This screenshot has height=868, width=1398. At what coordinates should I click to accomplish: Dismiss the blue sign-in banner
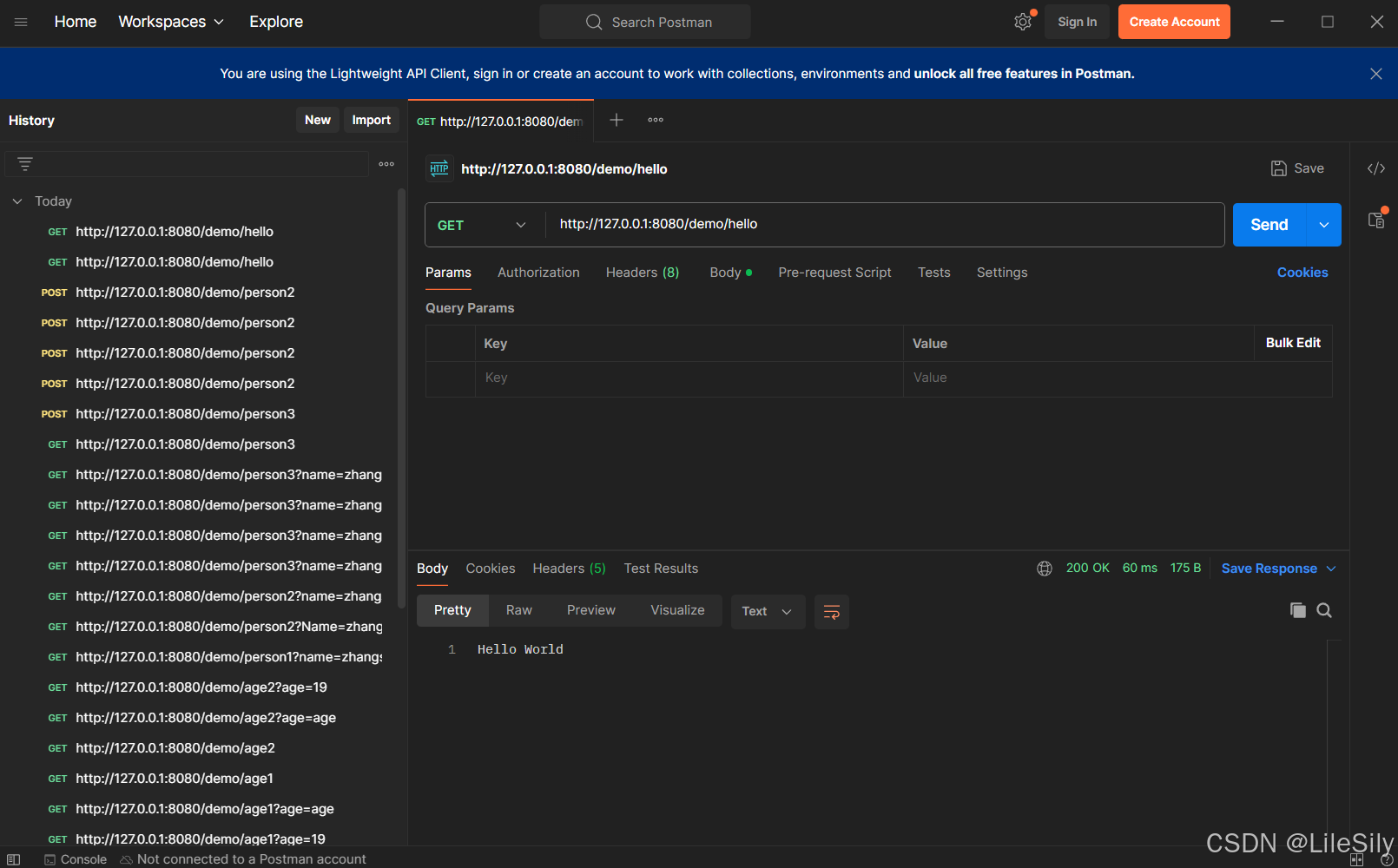coord(1375,74)
